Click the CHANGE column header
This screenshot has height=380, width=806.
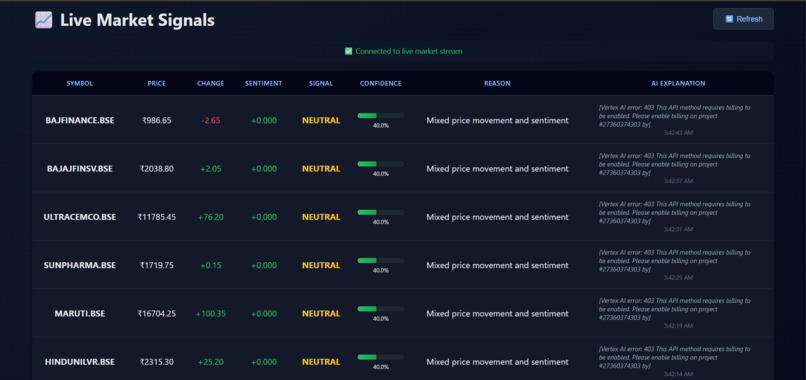[210, 83]
